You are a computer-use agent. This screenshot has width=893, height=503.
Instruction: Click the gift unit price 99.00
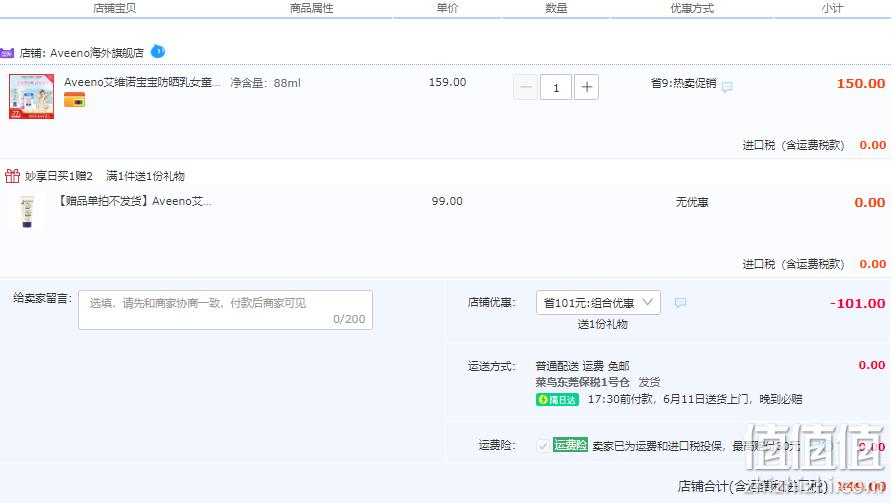447,201
